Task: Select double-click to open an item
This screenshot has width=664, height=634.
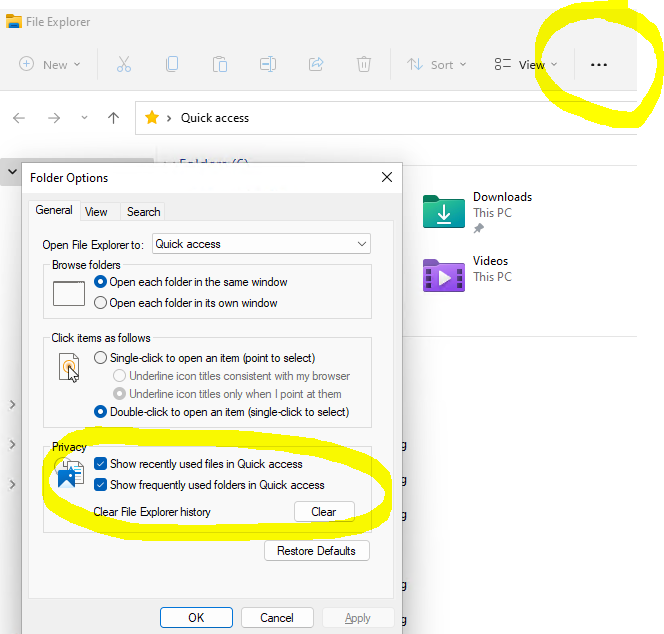Action: click(221, 412)
